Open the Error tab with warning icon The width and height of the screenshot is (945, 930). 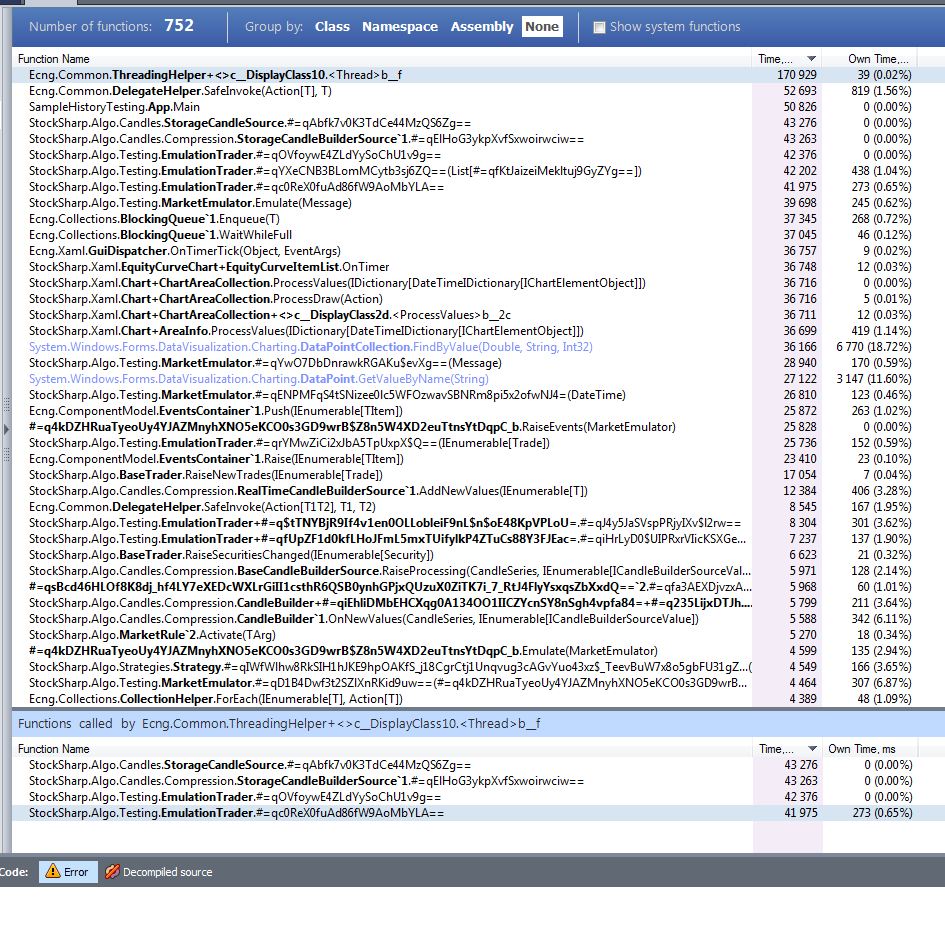(x=68, y=872)
